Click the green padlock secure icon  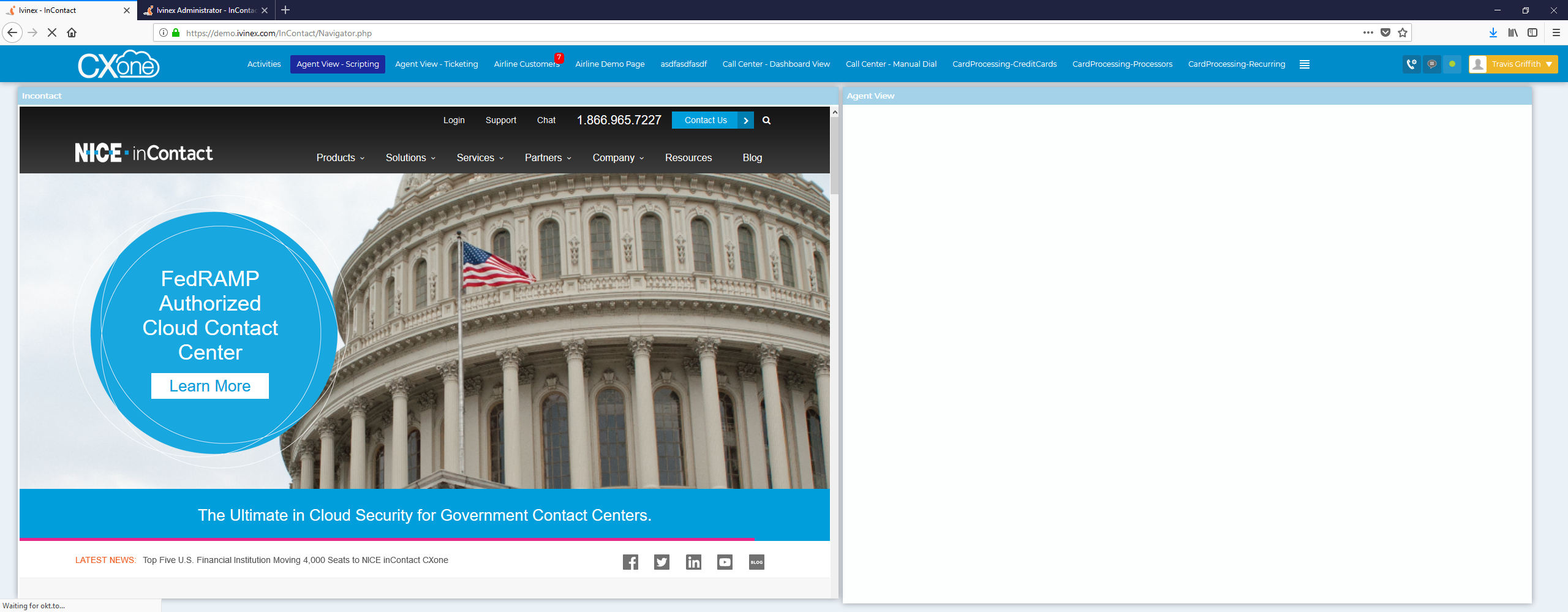[176, 32]
